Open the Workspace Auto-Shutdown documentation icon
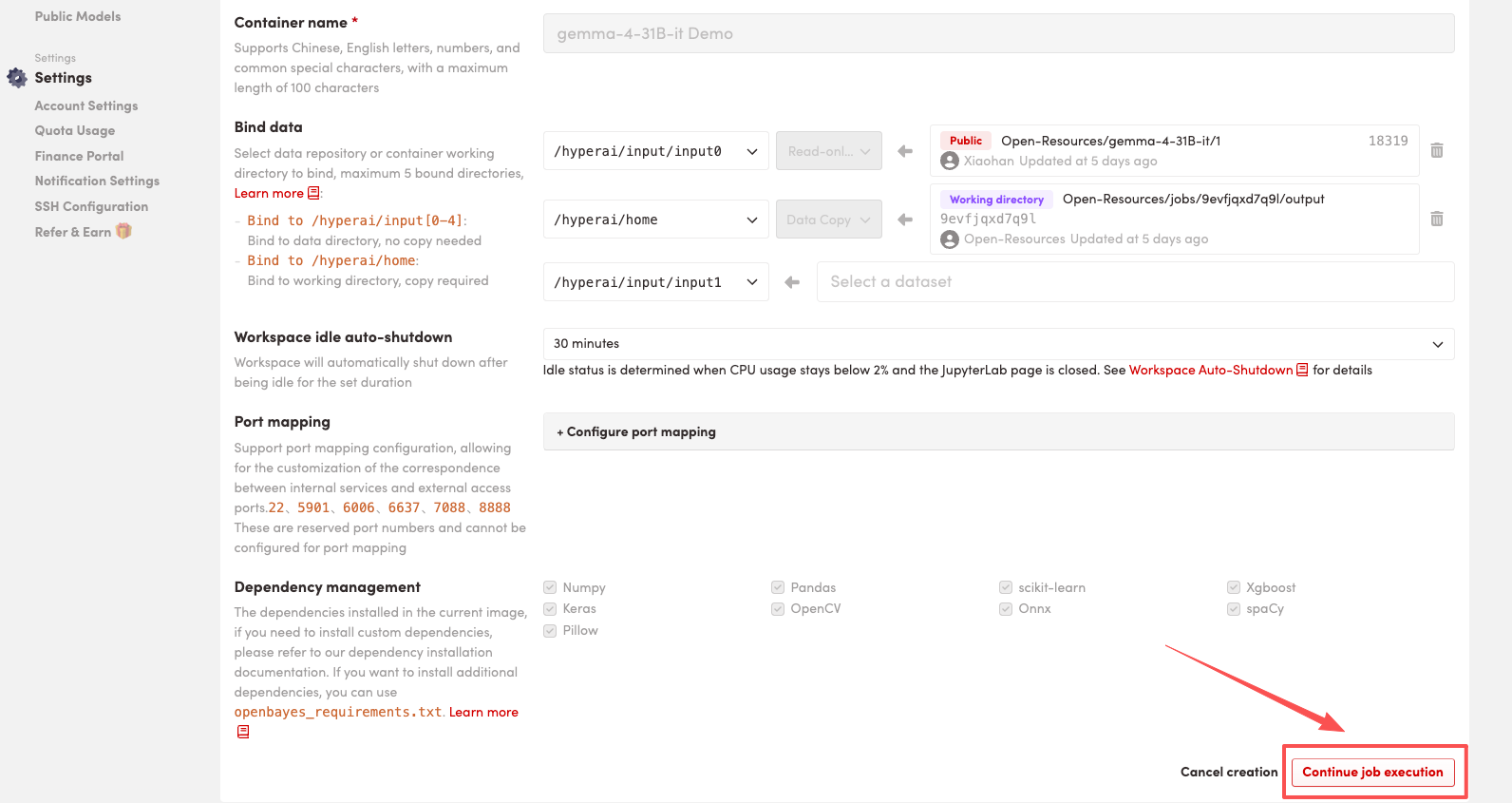The image size is (1512, 803). (1302, 370)
